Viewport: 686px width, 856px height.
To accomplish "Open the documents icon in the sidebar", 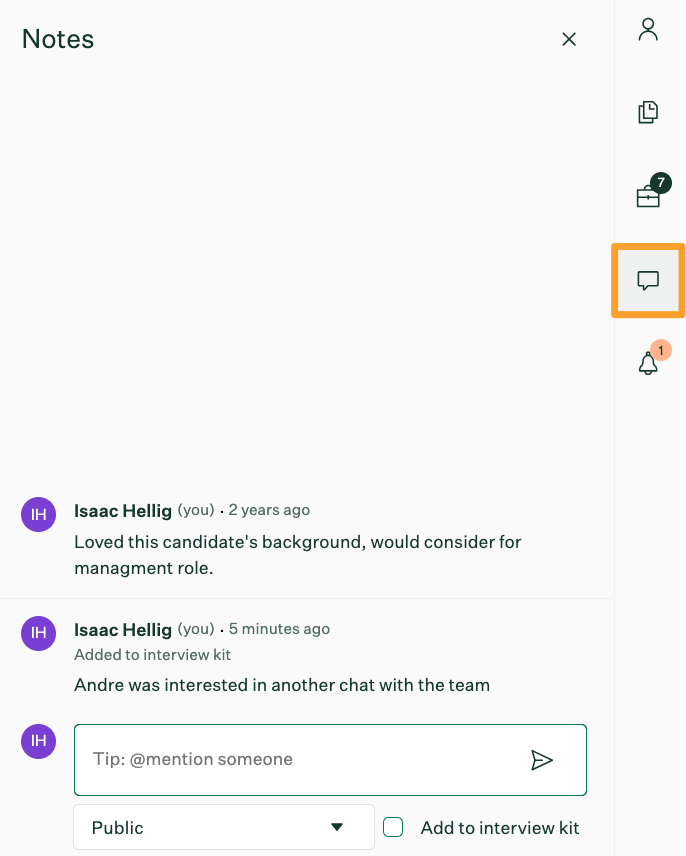I will (x=648, y=112).
